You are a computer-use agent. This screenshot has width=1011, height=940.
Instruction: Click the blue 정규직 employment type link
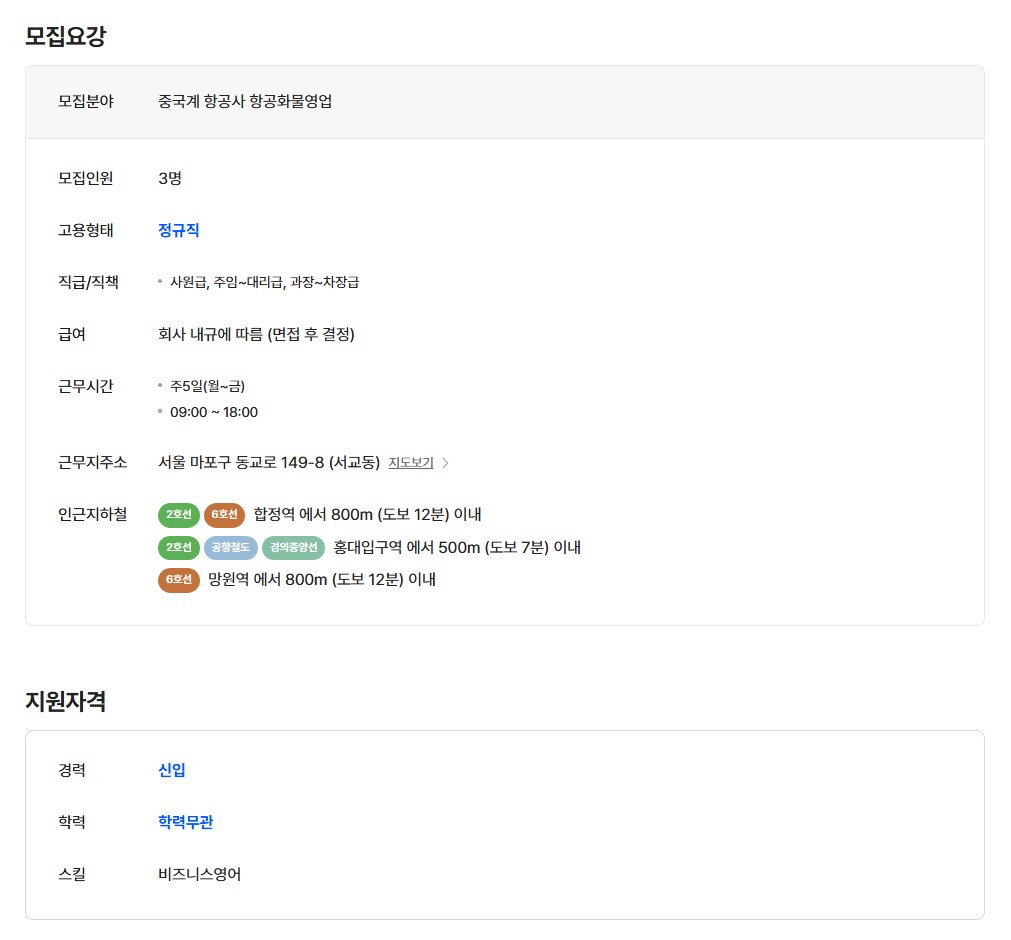179,230
